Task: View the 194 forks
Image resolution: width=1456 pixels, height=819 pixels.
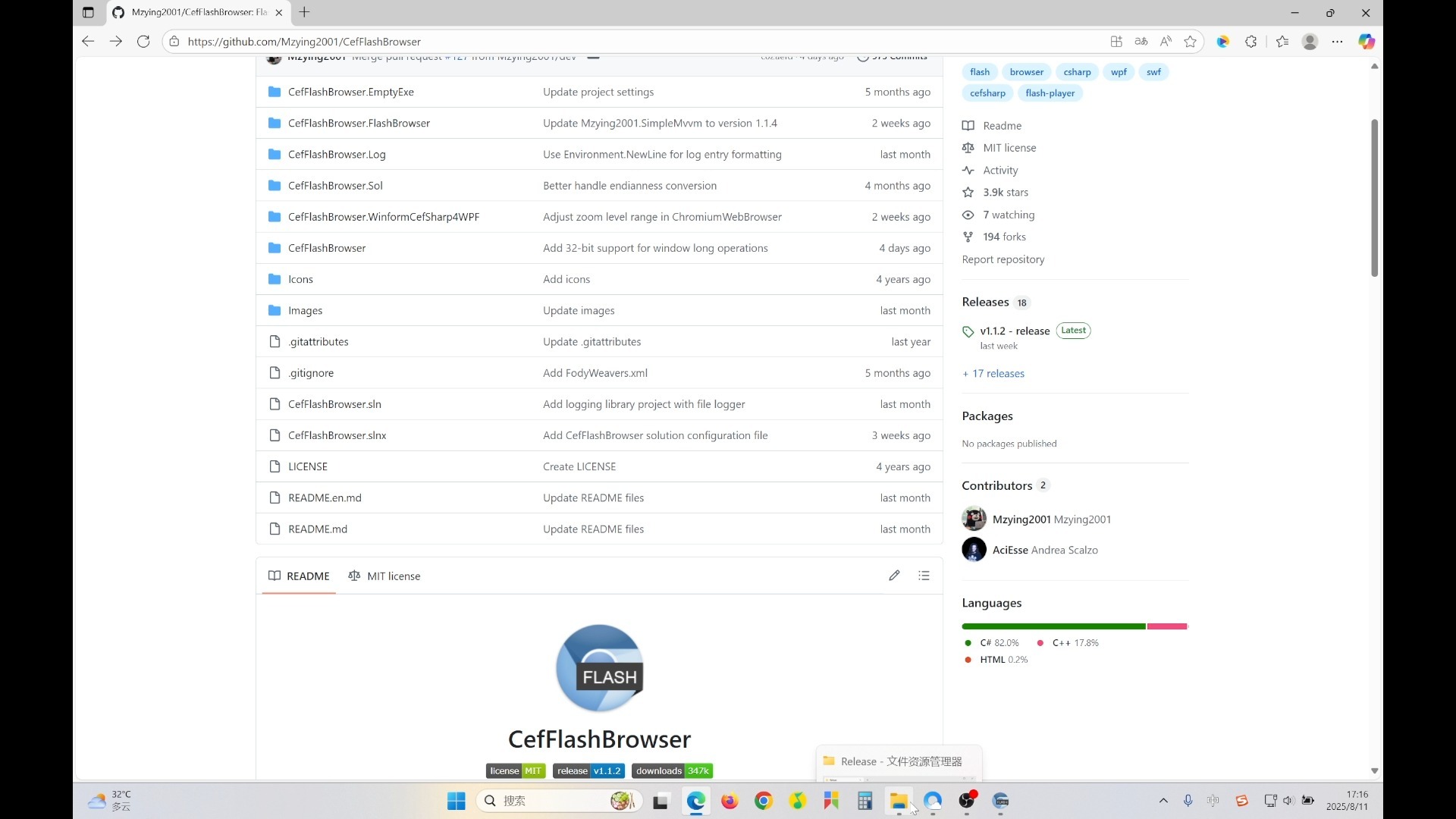Action: point(993,237)
